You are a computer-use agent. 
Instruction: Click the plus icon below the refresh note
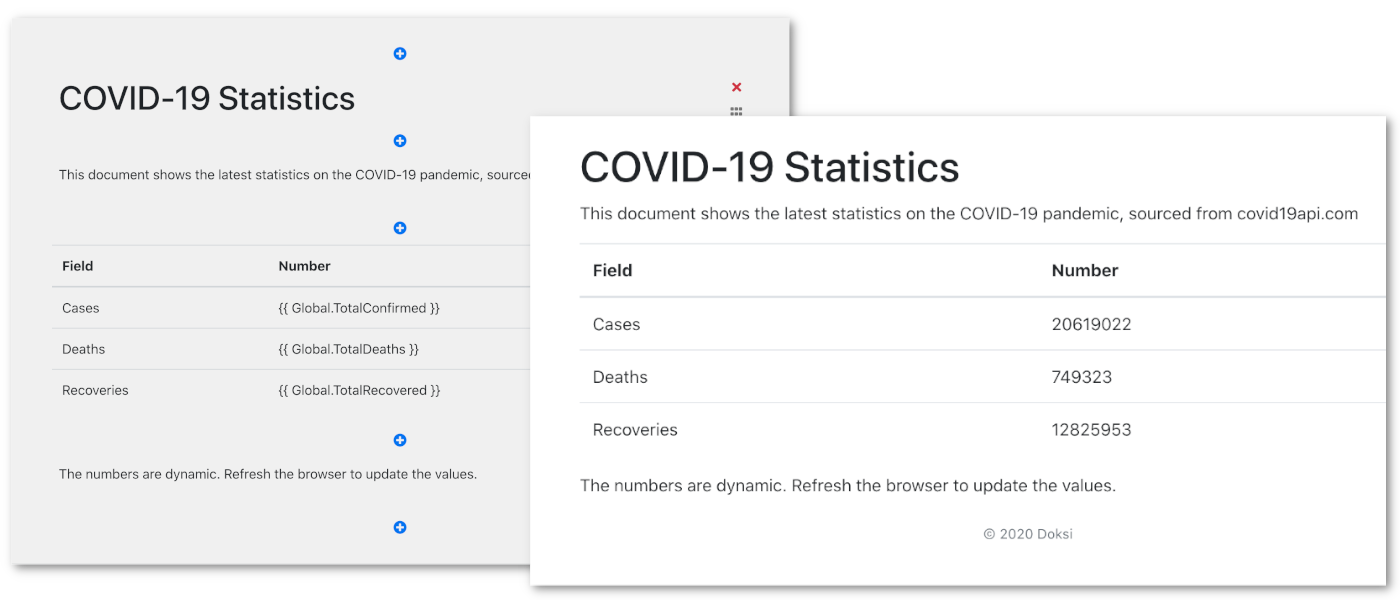[400, 527]
